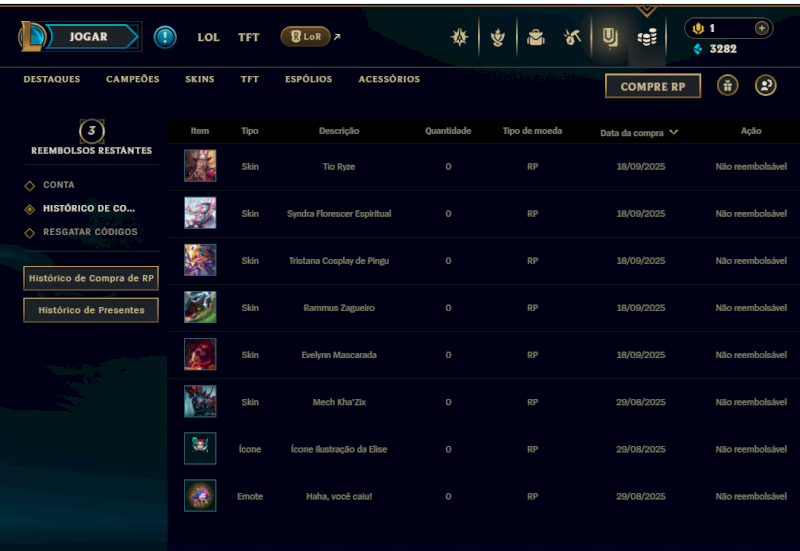This screenshot has width=800, height=551.
Task: Click Não reembolsável in Tio Ryze row
Action: click(x=751, y=167)
